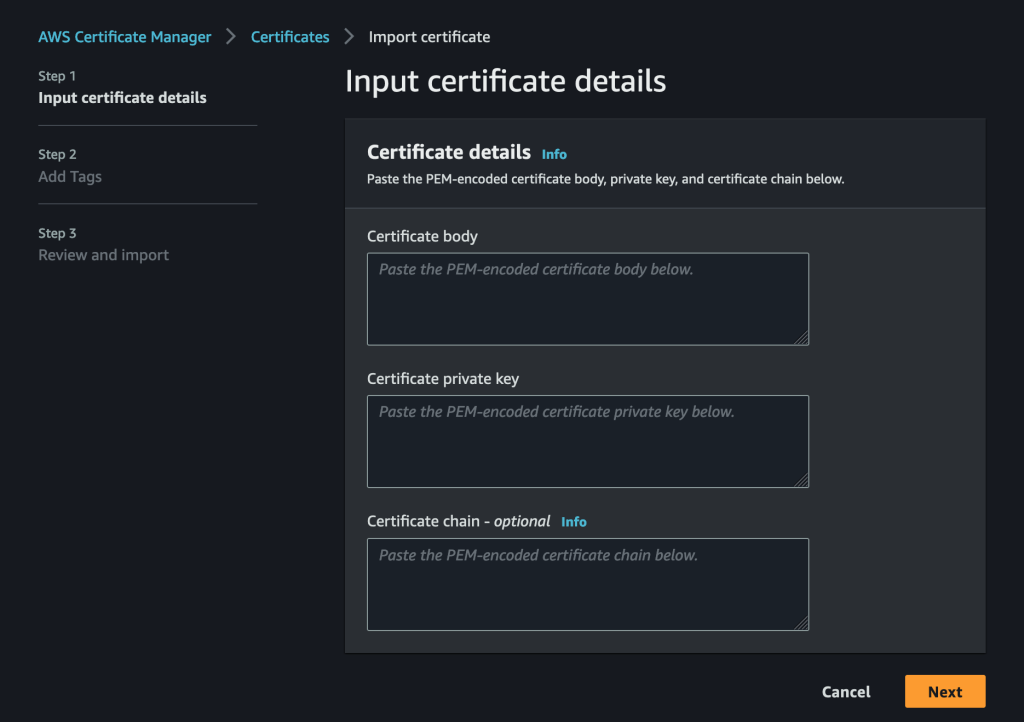Click the Input certificate details page title
Image resolution: width=1024 pixels, height=722 pixels.
click(x=505, y=81)
